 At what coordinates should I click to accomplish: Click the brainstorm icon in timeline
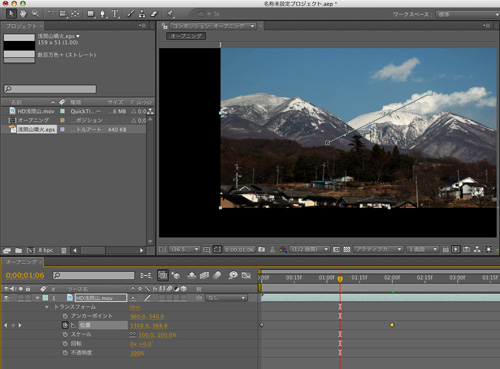tap(233, 275)
